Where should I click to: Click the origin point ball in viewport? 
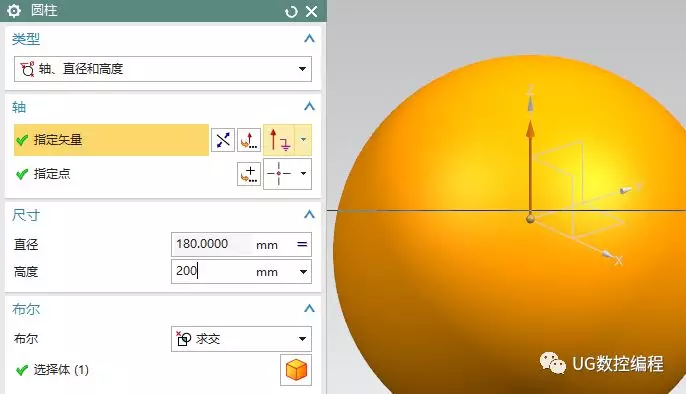pos(530,219)
